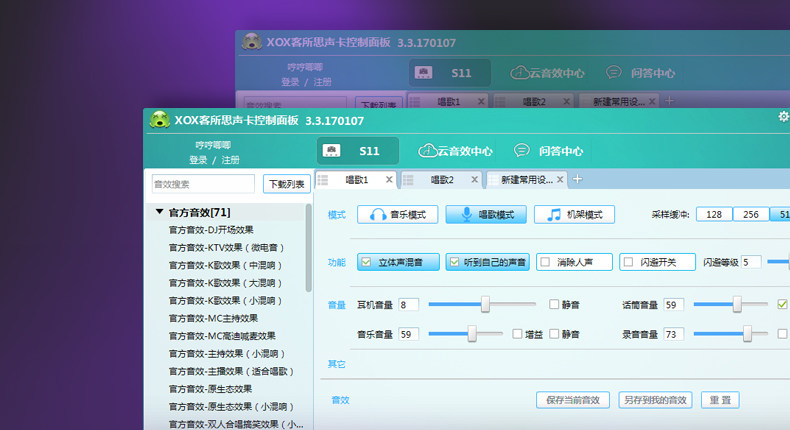
Task: Click 另存到我的音效 button
Action: coord(655,400)
